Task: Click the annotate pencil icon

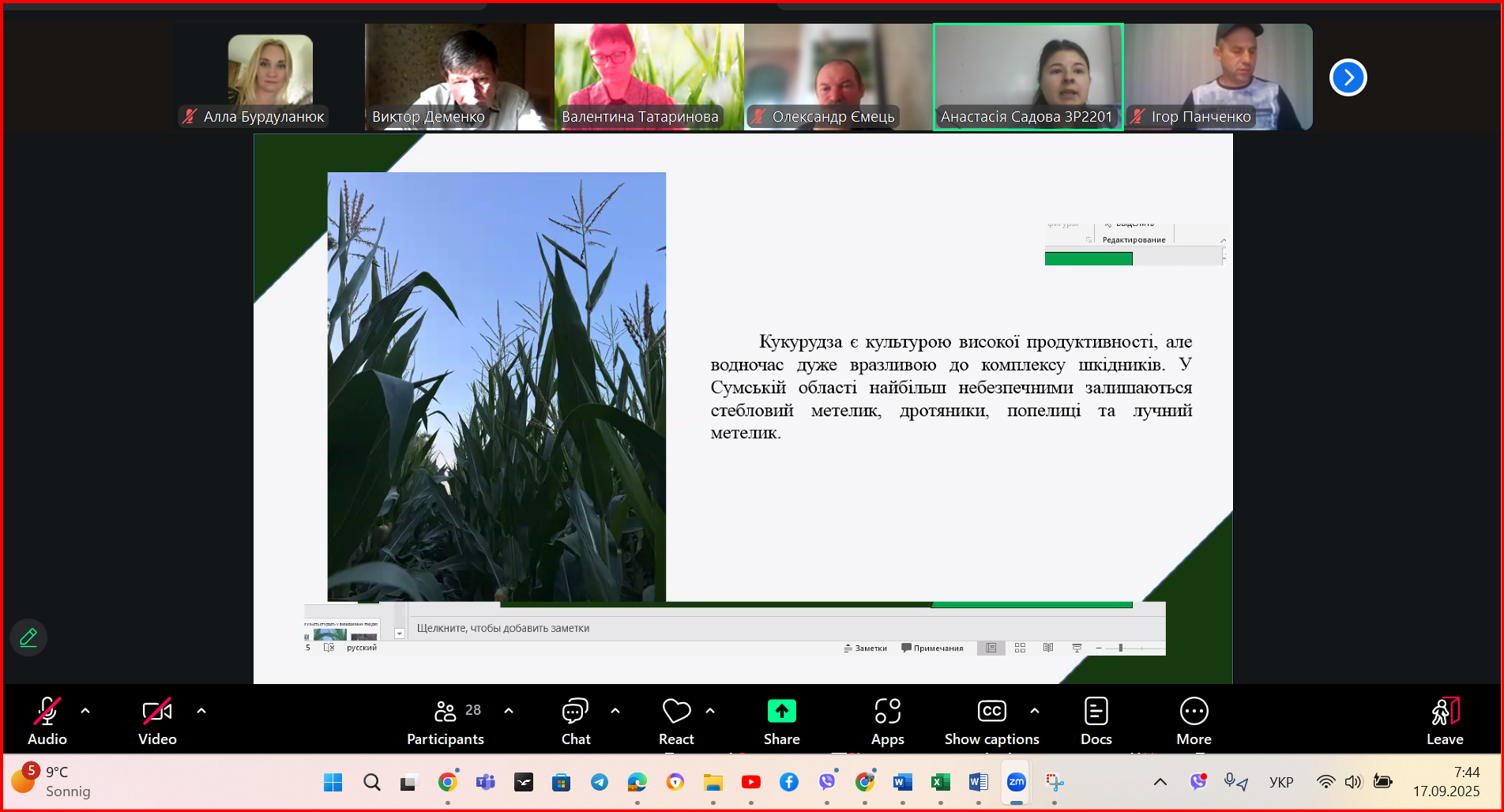Action: pos(28,637)
